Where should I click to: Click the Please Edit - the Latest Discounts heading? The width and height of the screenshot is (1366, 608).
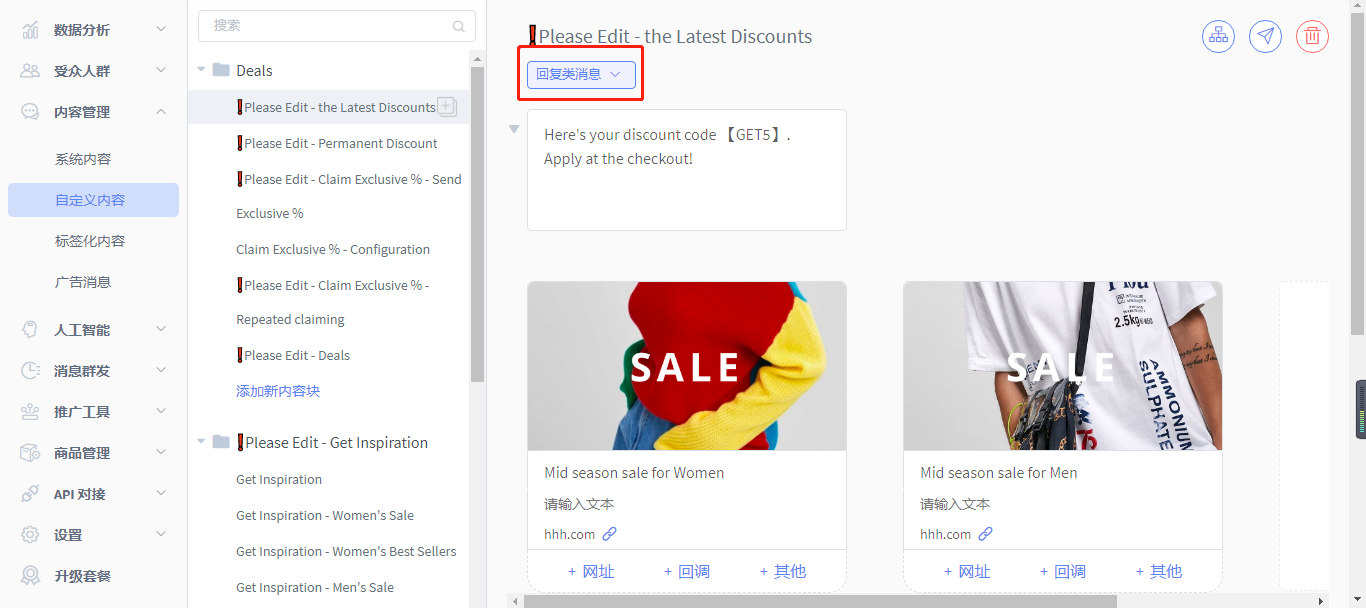pos(670,36)
